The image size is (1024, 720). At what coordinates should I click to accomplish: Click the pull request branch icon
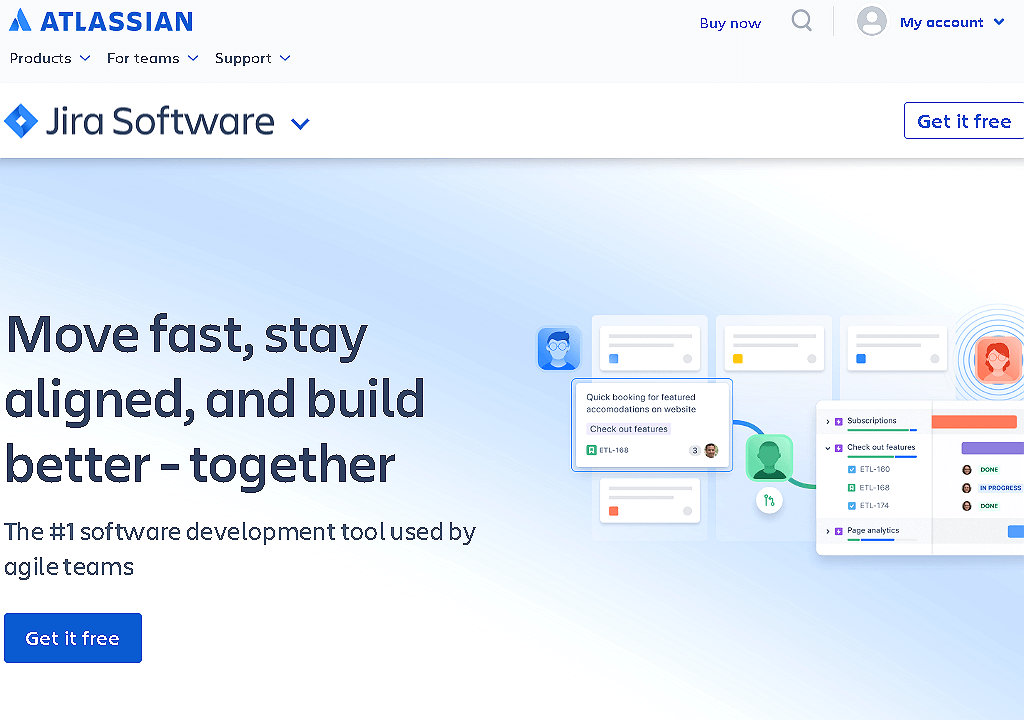769,500
